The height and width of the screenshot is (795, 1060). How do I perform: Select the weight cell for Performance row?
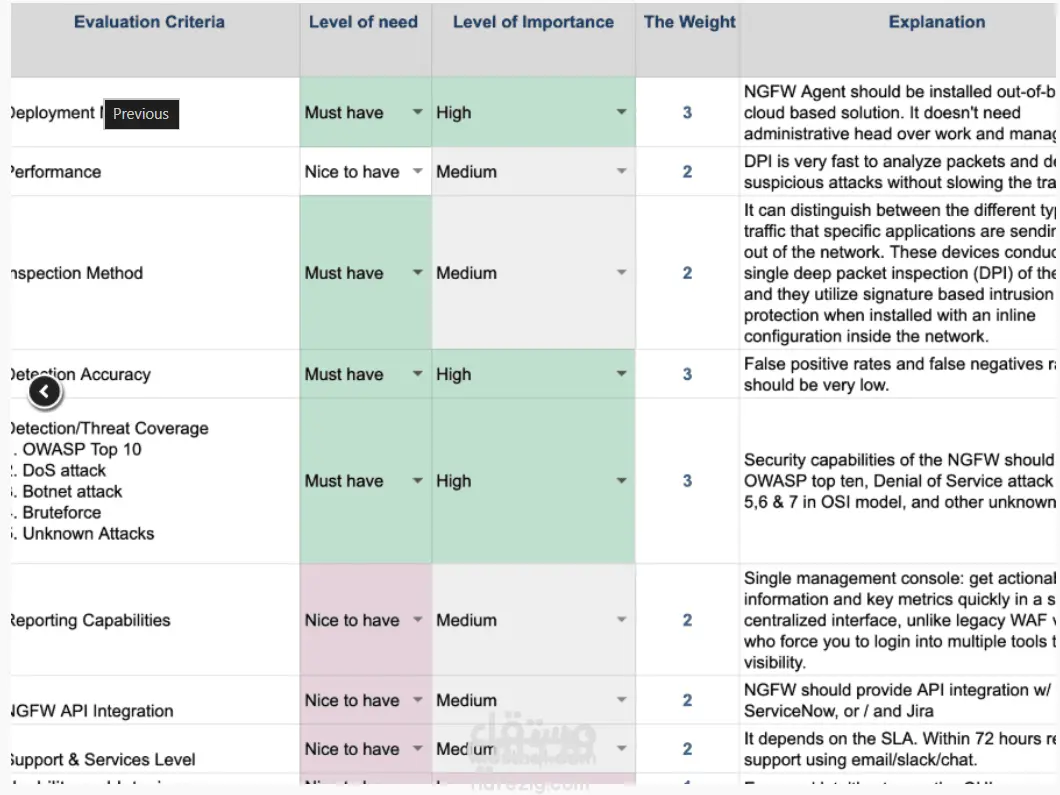click(x=687, y=172)
